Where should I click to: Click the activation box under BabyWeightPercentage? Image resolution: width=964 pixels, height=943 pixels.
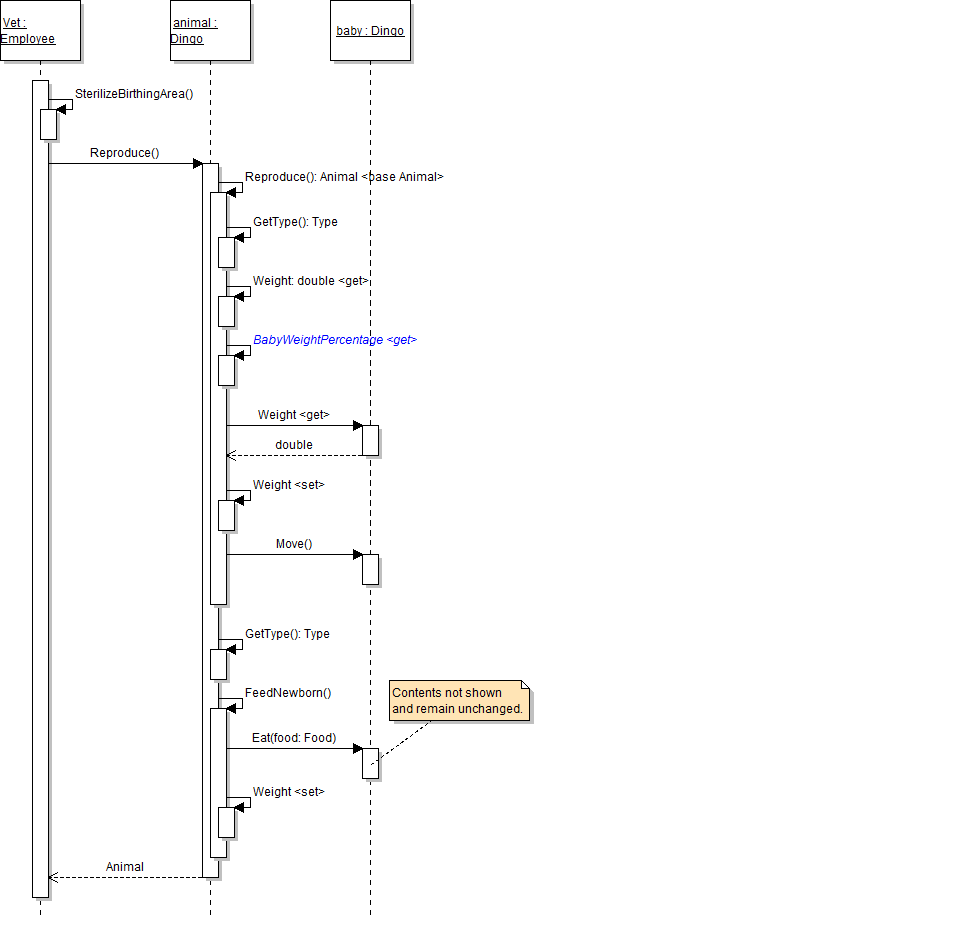[226, 370]
